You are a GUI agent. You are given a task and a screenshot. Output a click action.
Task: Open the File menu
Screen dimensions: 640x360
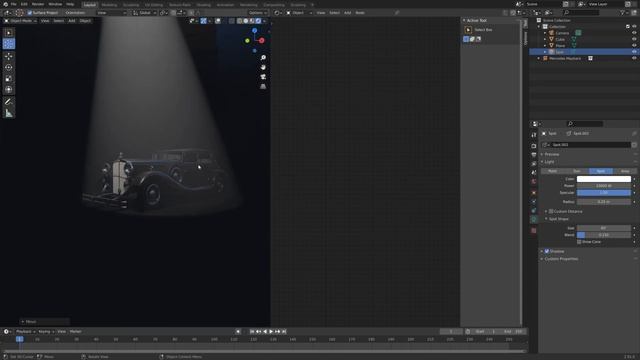(x=13, y=4)
